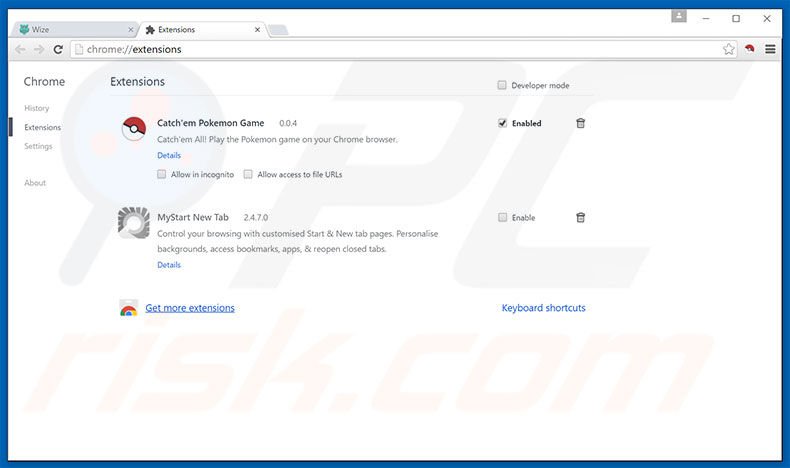The height and width of the screenshot is (468, 790).
Task: Click version number 0.0.4
Action: [288, 123]
